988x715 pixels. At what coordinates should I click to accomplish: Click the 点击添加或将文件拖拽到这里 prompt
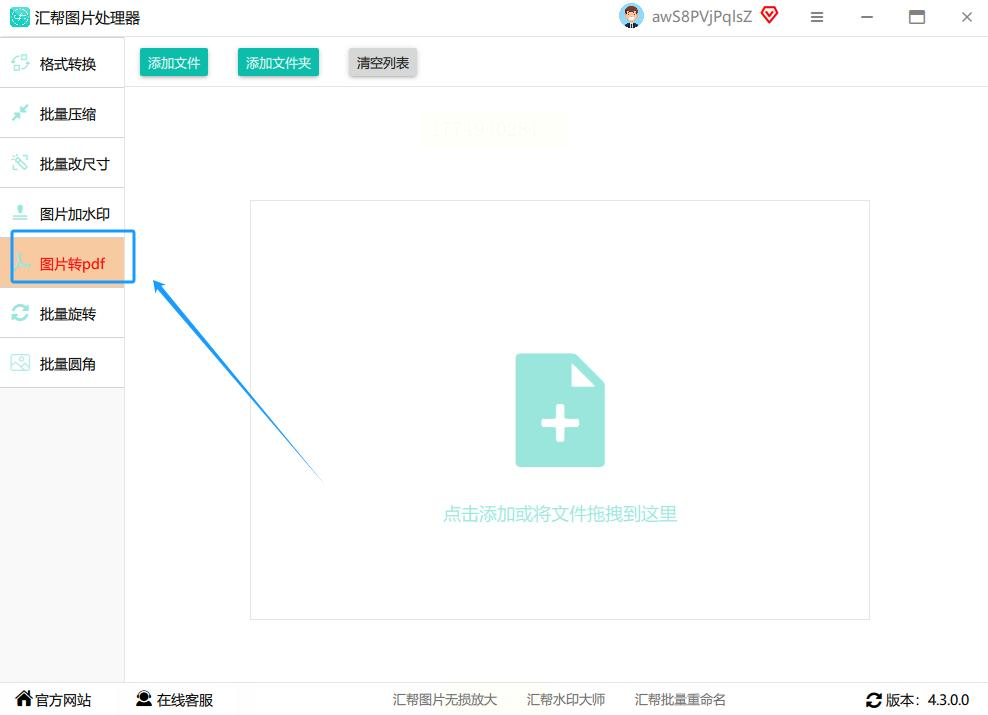point(560,514)
